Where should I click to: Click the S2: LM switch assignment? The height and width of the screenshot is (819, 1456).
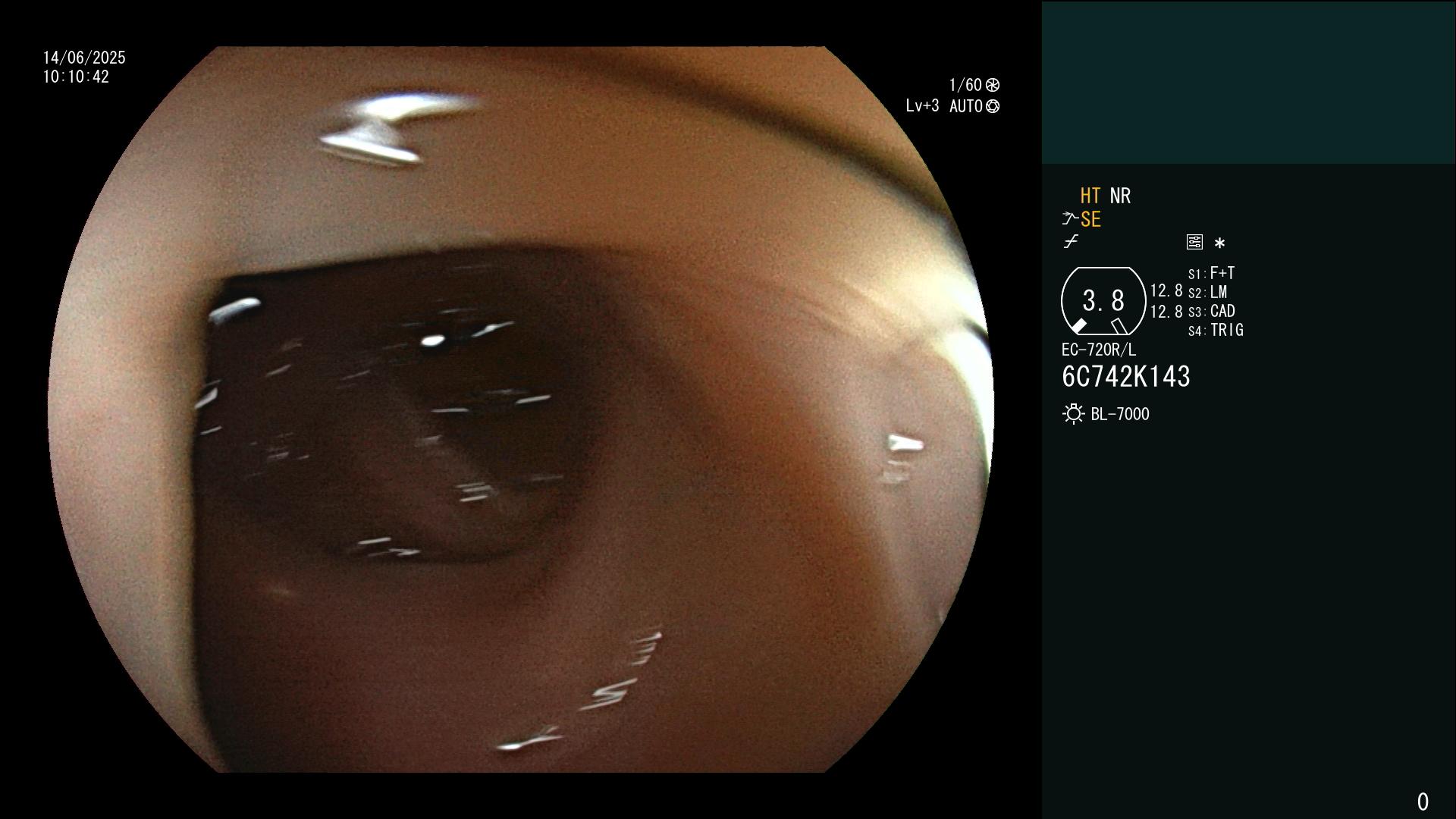pos(1207,292)
